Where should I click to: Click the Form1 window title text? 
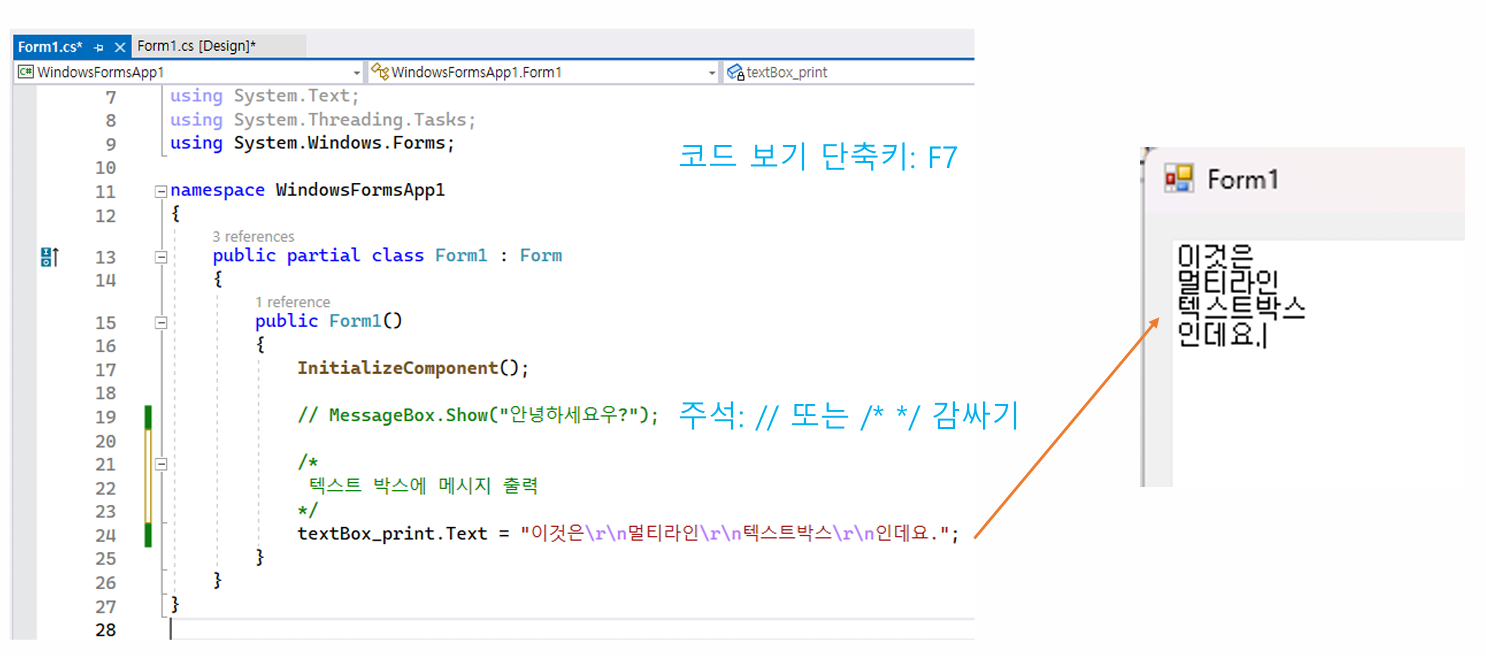(x=1243, y=180)
